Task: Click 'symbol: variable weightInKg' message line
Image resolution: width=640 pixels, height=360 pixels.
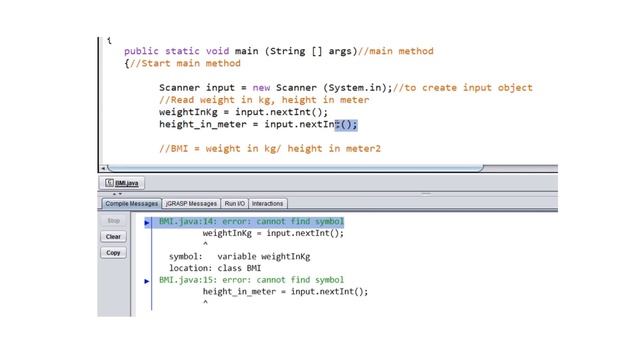Action: [x=240, y=256]
